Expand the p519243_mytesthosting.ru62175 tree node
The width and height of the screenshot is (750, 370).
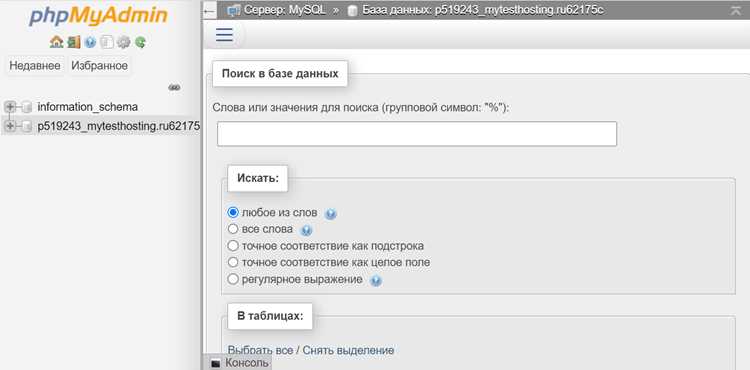(10, 126)
